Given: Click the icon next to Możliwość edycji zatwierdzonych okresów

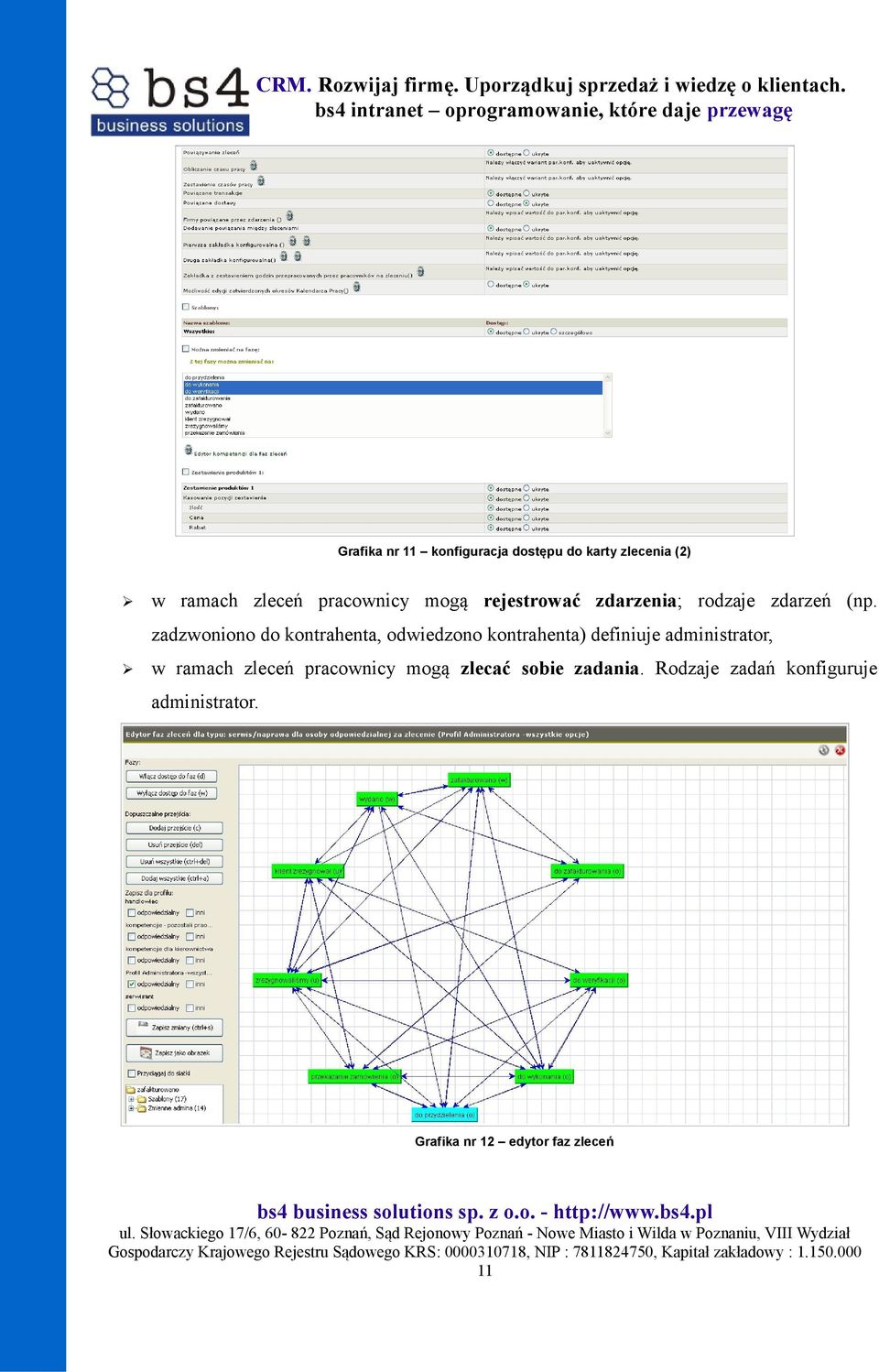Looking at the screenshot, I should 357,288.
